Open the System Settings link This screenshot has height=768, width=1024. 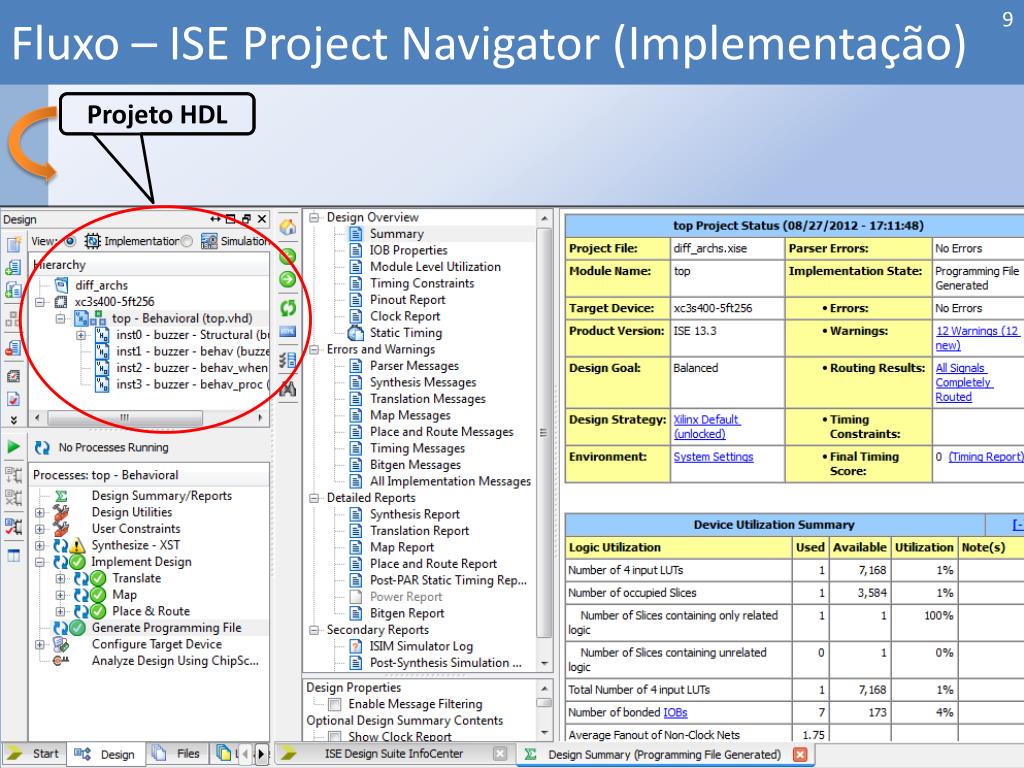713,457
